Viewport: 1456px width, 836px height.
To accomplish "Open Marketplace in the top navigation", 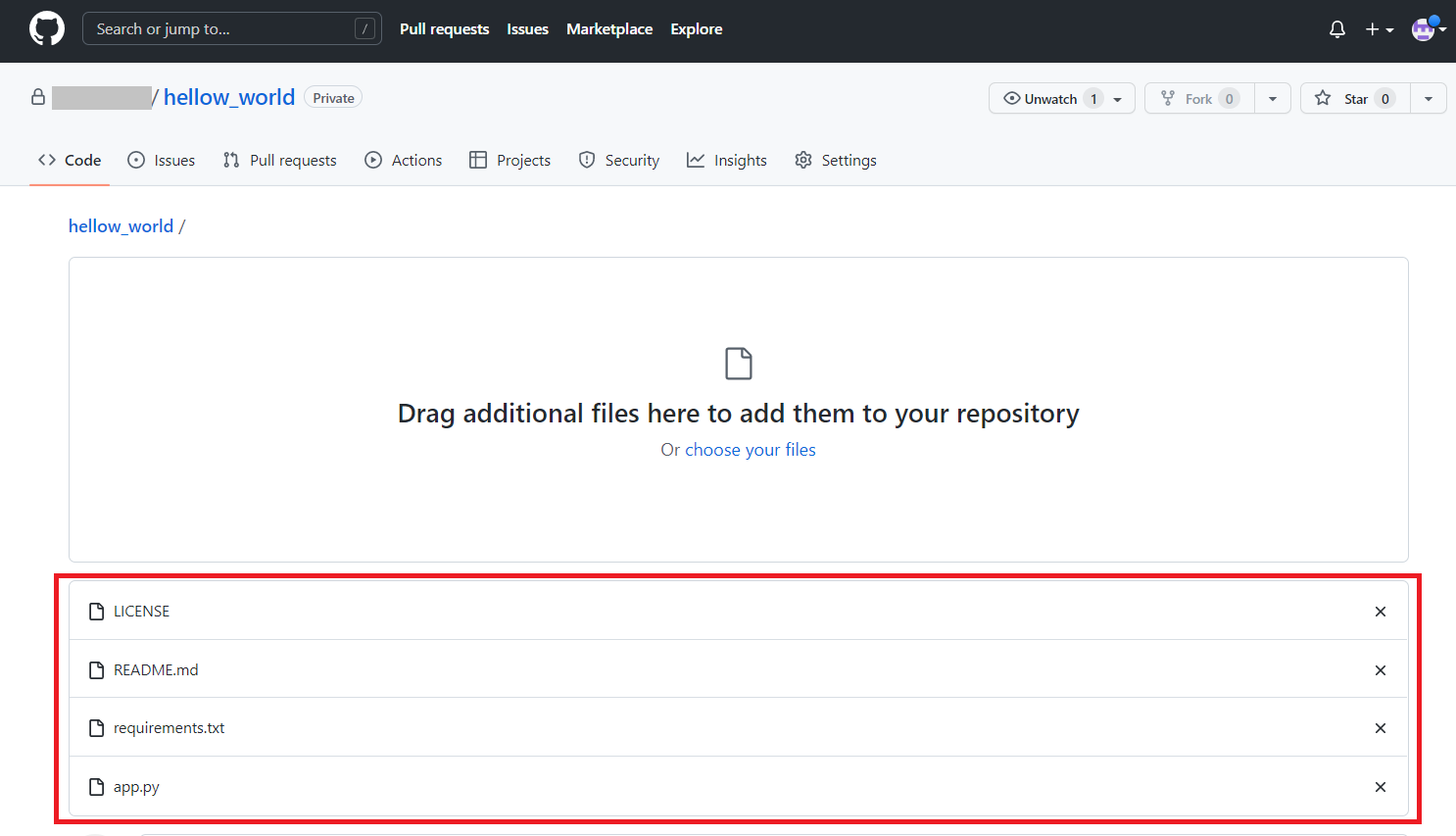I will (x=609, y=29).
